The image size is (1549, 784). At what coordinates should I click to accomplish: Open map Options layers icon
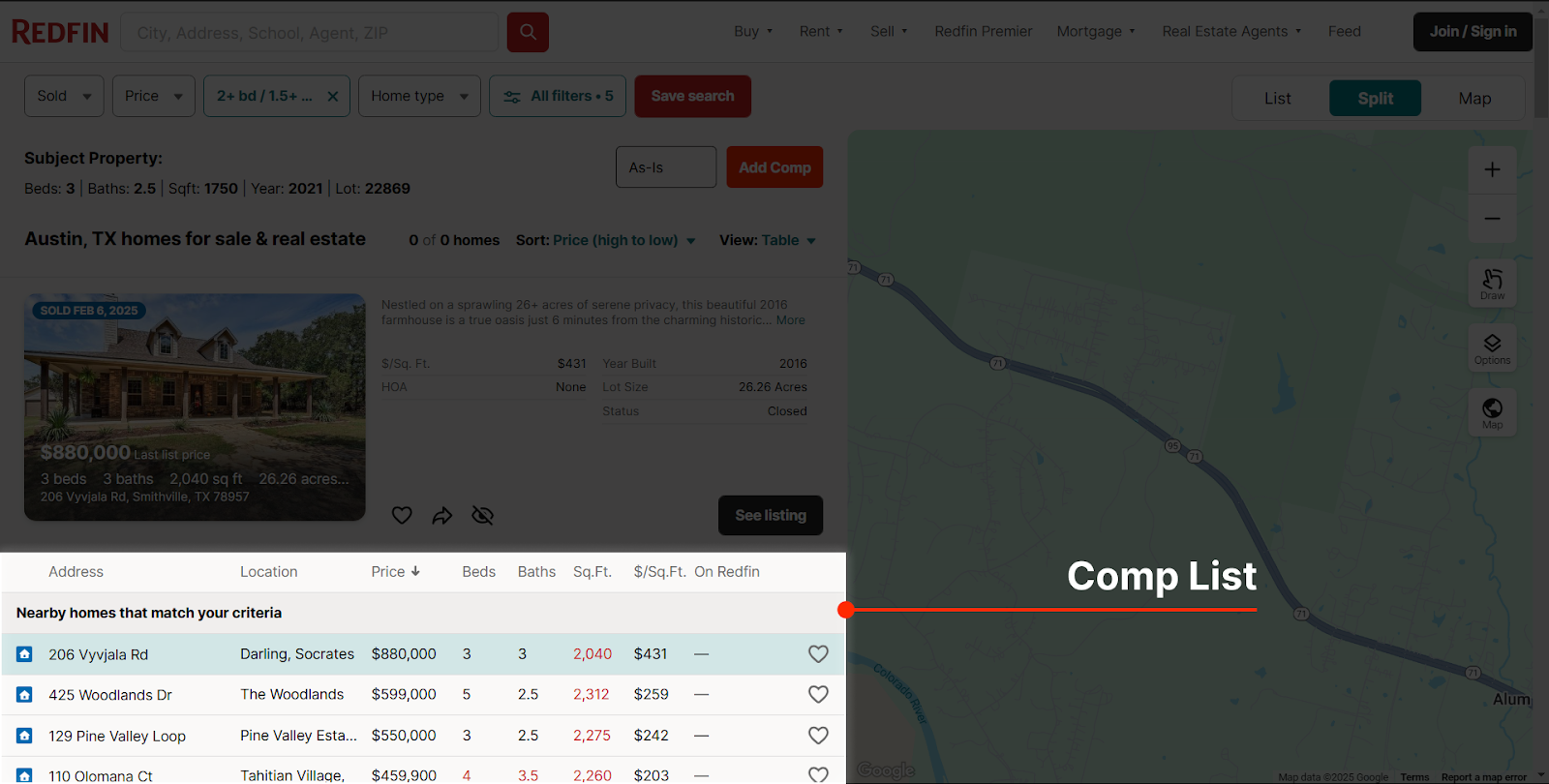tap(1492, 347)
